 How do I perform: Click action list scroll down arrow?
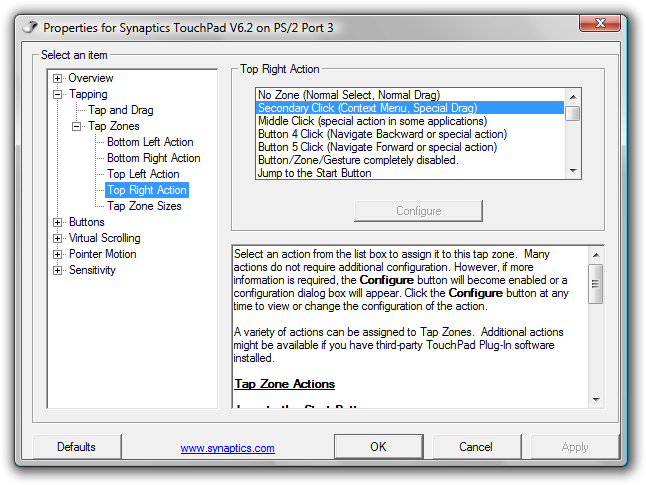click(x=573, y=171)
